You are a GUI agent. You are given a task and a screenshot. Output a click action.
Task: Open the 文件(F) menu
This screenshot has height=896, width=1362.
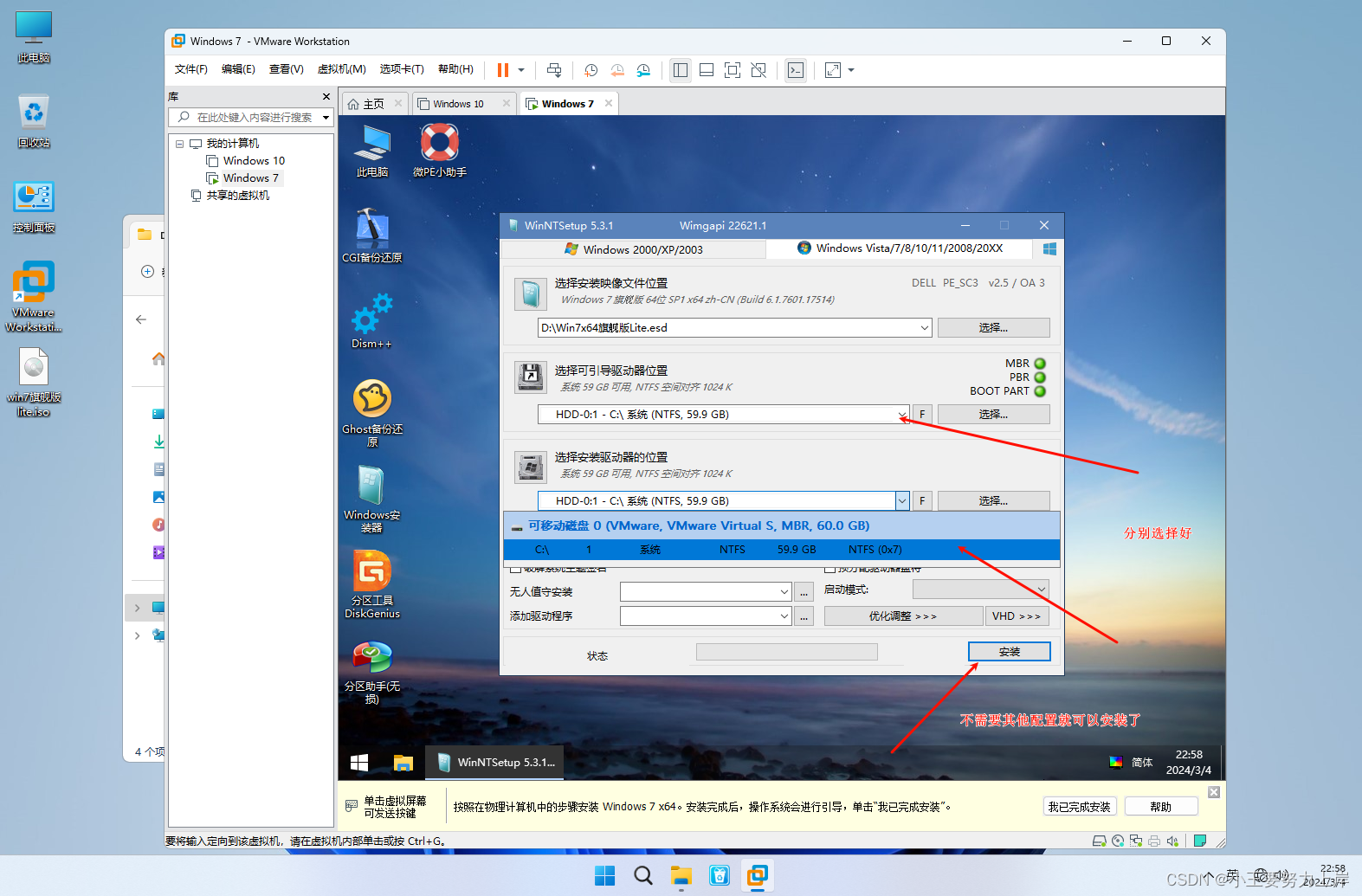pyautogui.click(x=191, y=69)
